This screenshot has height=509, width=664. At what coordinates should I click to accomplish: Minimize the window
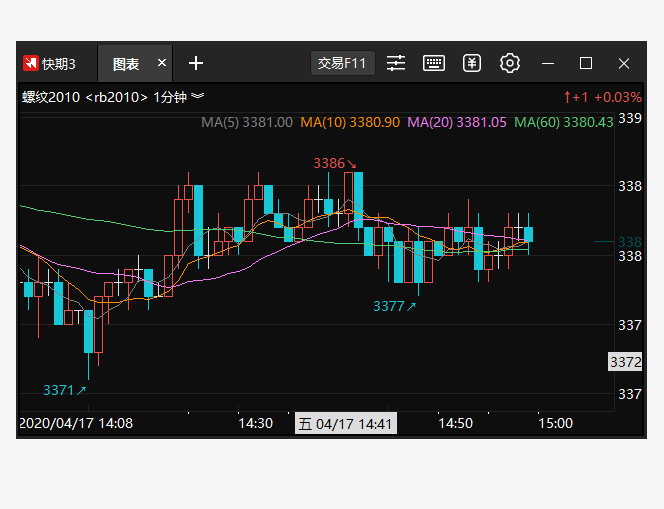pos(548,64)
